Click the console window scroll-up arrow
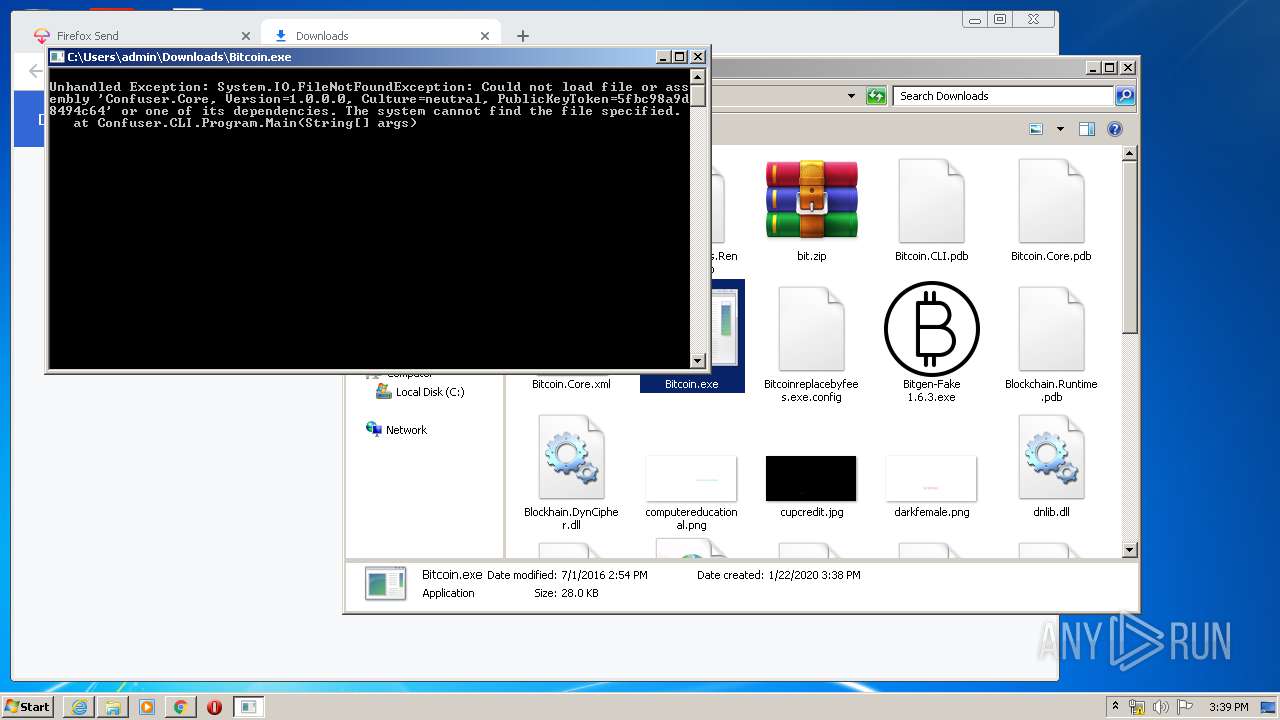The image size is (1280, 720). tap(698, 76)
